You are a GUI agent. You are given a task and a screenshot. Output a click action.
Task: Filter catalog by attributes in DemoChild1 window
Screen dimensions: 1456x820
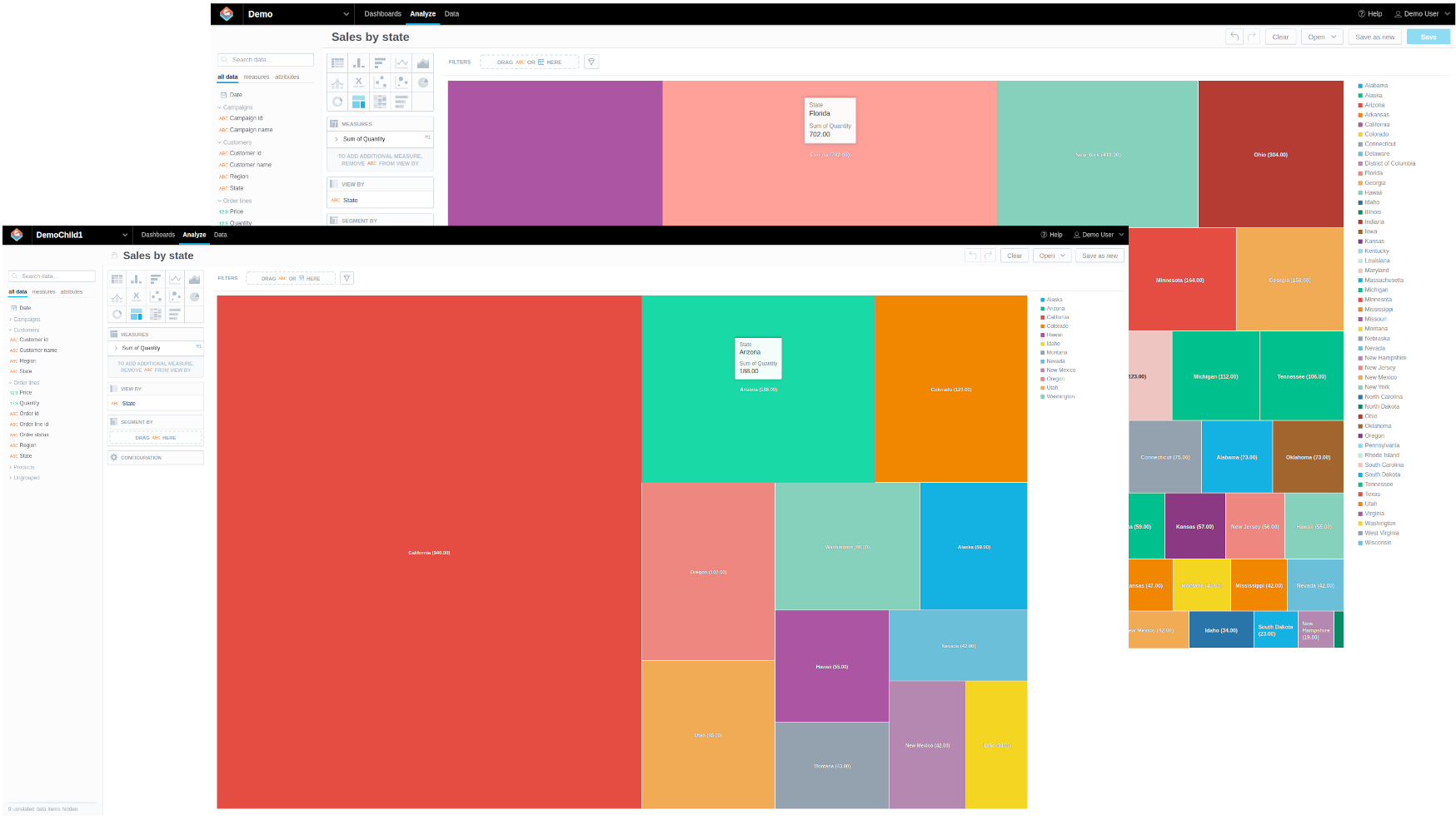(x=72, y=291)
